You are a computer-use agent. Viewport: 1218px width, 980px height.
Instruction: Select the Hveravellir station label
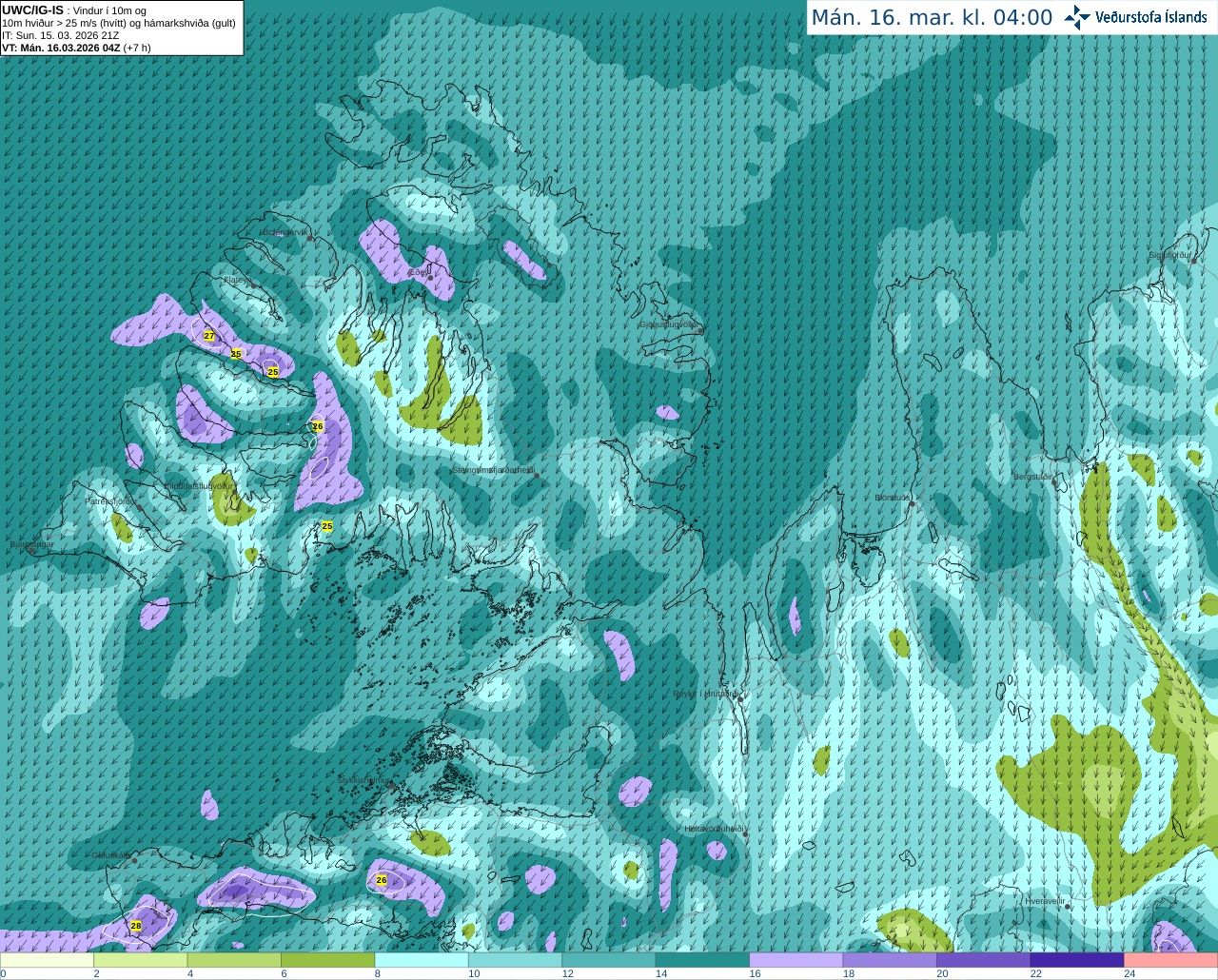click(x=1045, y=901)
